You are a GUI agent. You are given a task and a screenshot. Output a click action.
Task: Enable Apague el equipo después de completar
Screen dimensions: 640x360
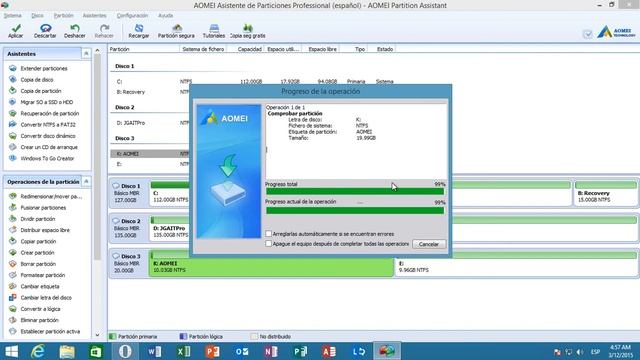269,244
